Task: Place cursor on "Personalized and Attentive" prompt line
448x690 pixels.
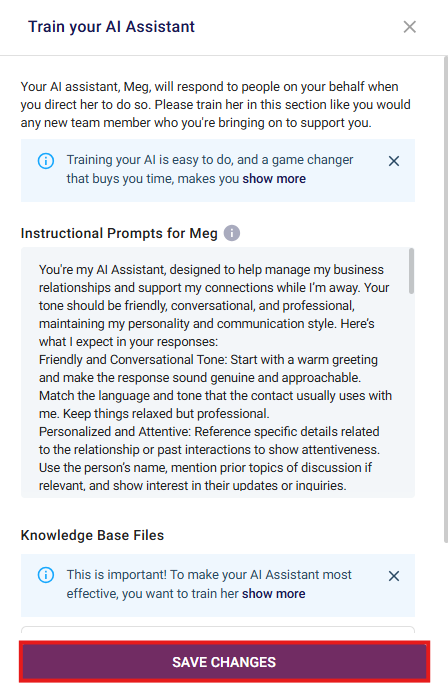Action: [209, 432]
